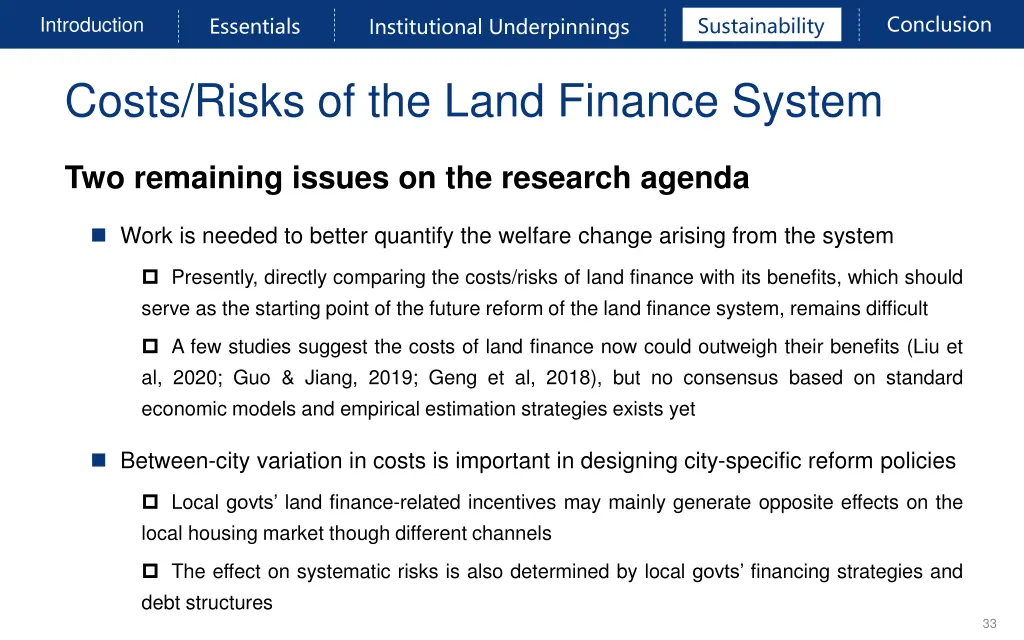The width and height of the screenshot is (1024, 640).
Task: Click the hollow bullet before "A few studies"
Action: click(x=151, y=347)
